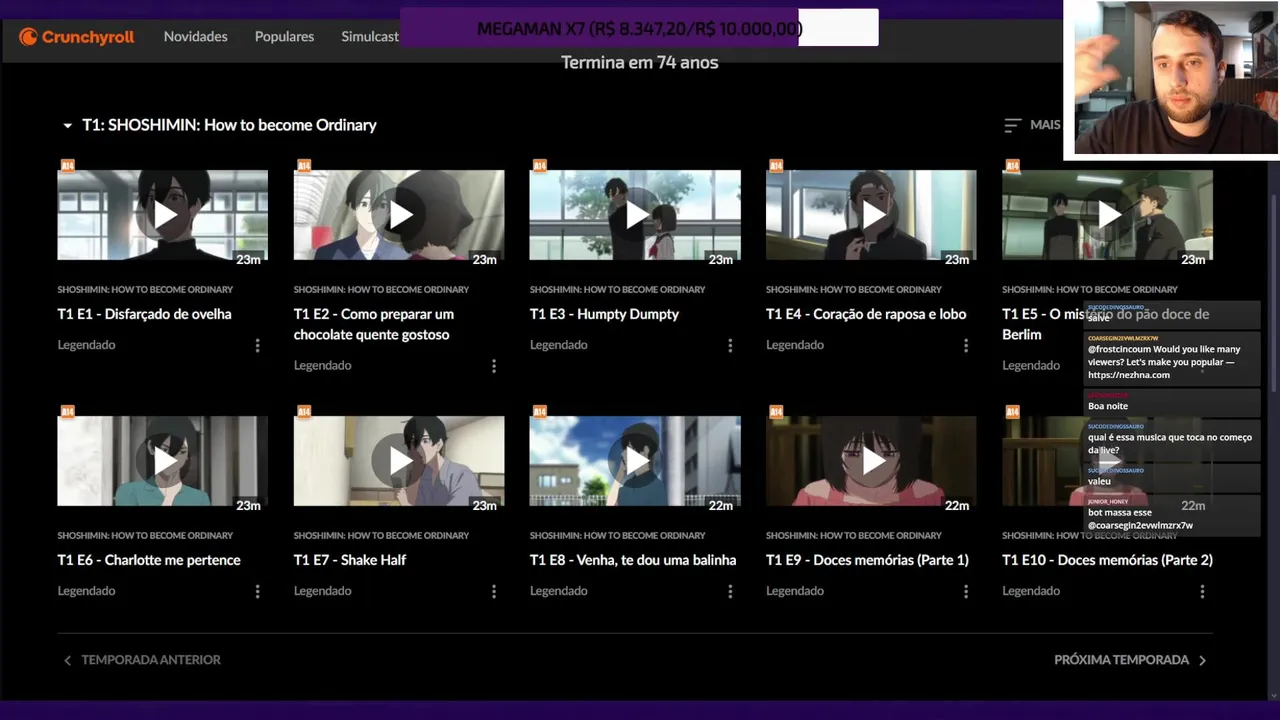Click the nezhna.com link in chat
Viewport: 1280px width, 720px height.
[x=1129, y=375]
